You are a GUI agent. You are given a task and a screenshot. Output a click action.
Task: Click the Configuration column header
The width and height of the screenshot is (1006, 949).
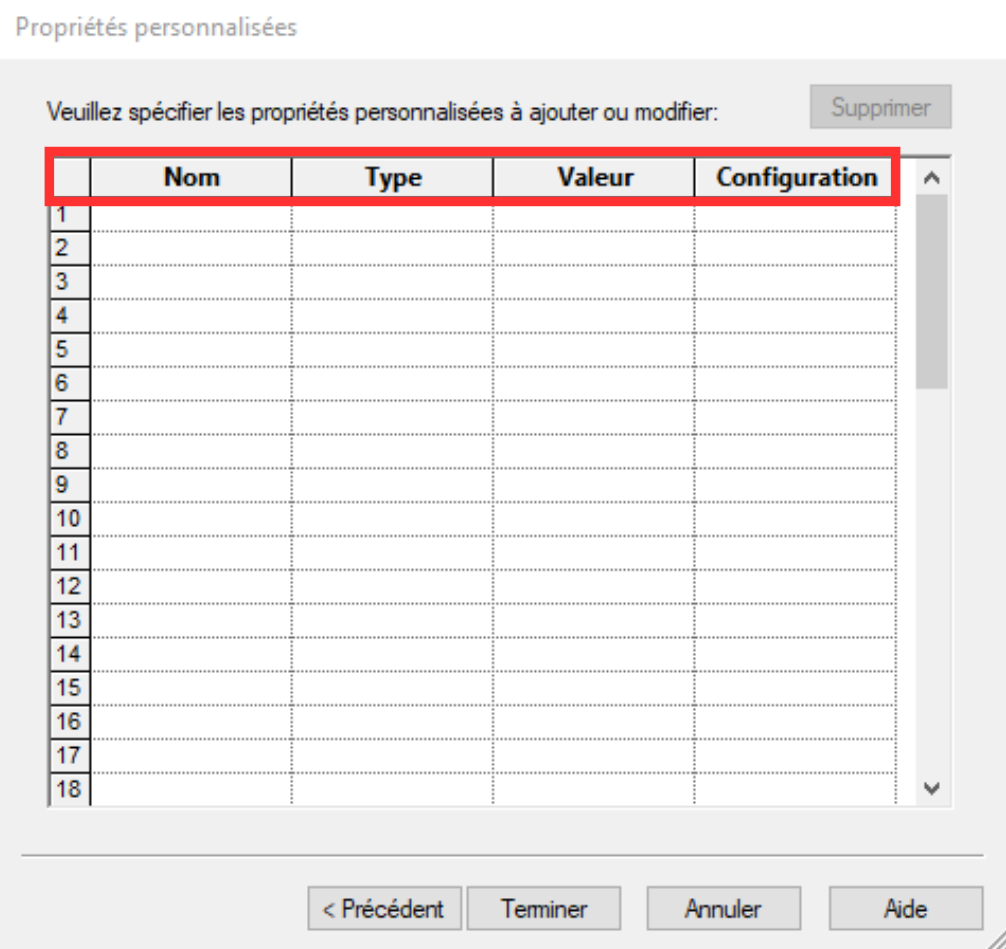[796, 178]
